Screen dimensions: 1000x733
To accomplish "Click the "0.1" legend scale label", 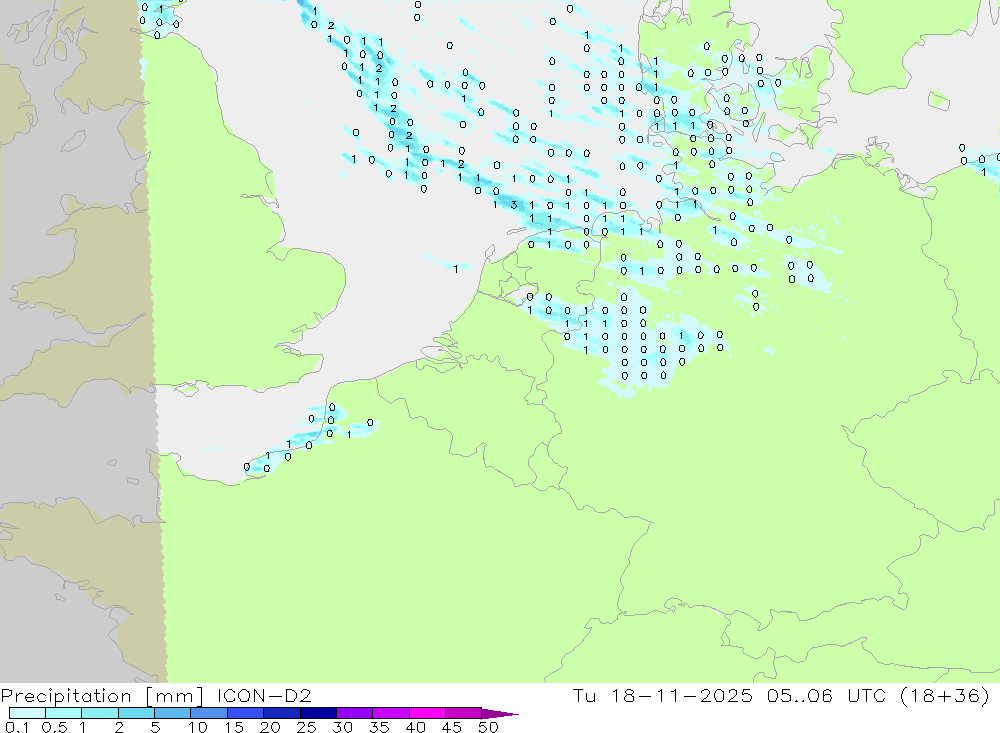I will click(x=17, y=727).
